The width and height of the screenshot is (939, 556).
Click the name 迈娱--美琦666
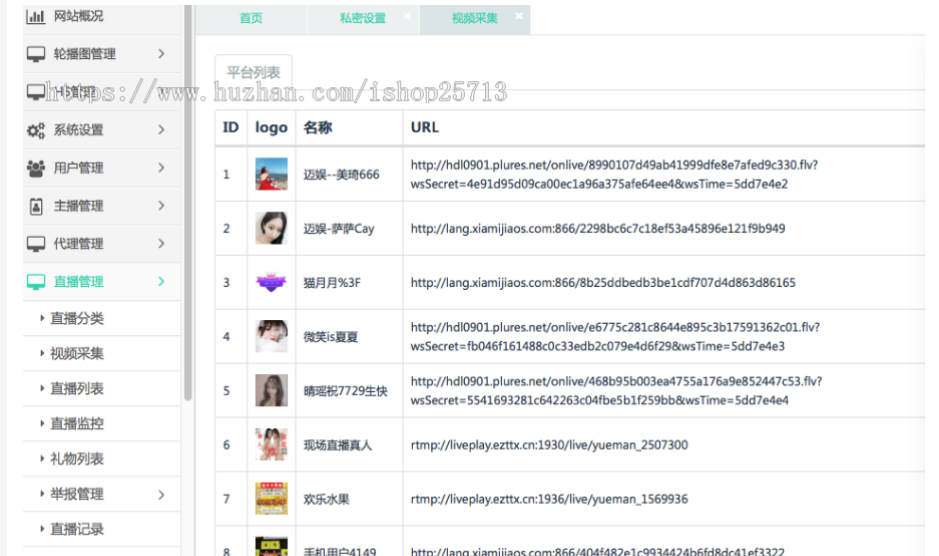(x=341, y=174)
